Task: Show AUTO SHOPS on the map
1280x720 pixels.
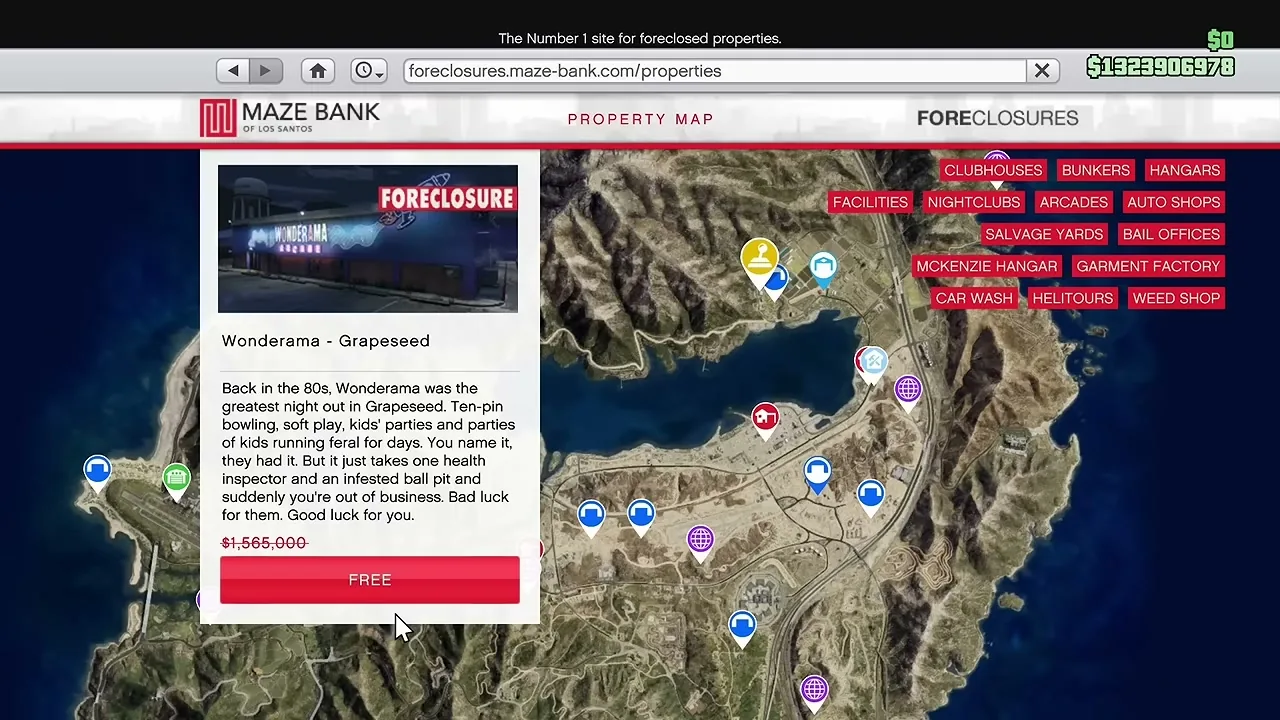Action: 1174,202
